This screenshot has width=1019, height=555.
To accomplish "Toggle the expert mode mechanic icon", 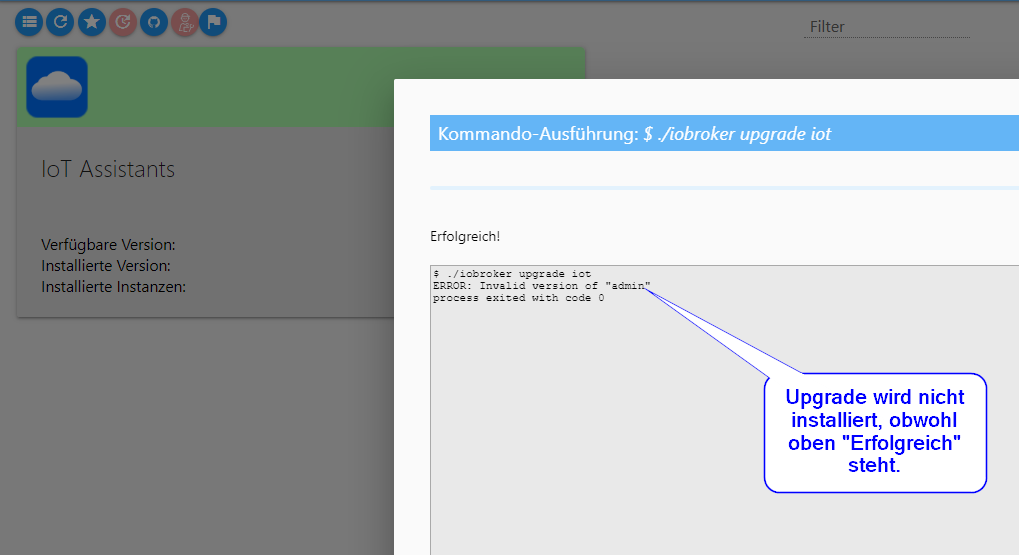I will [x=185, y=22].
